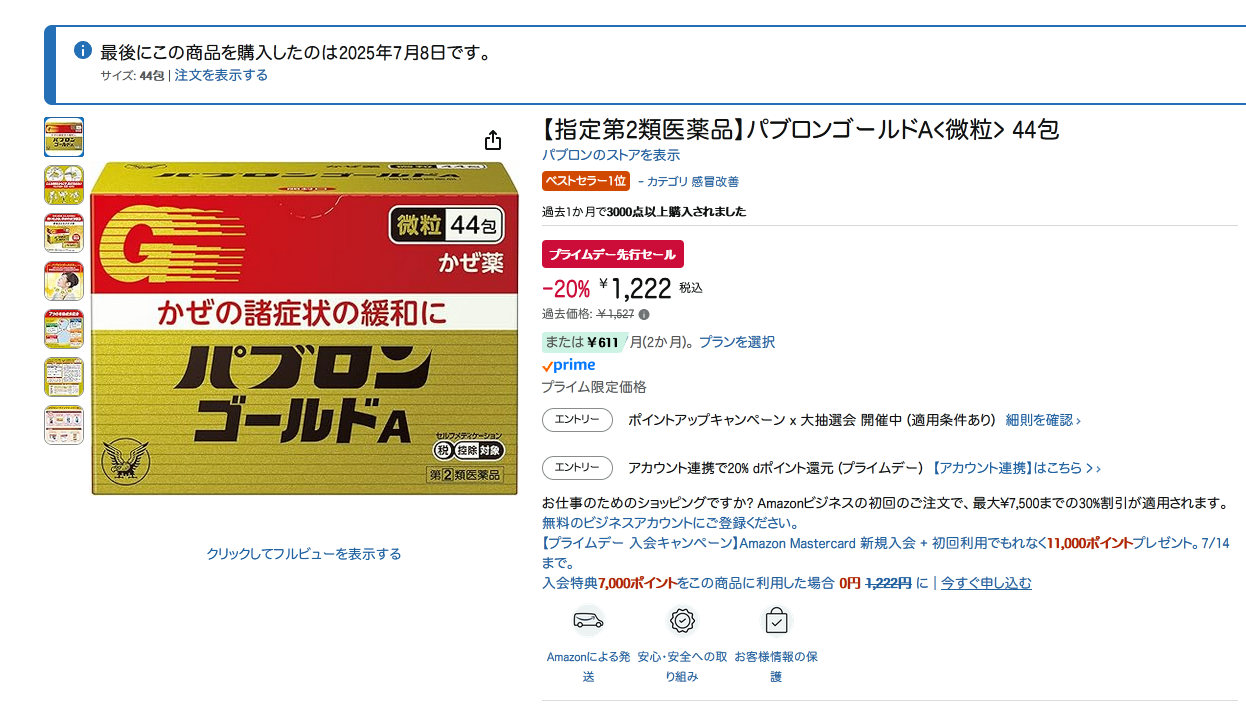Visit the パブロンのストアを表示 link
This screenshot has width=1246, height=713.
tap(611, 155)
